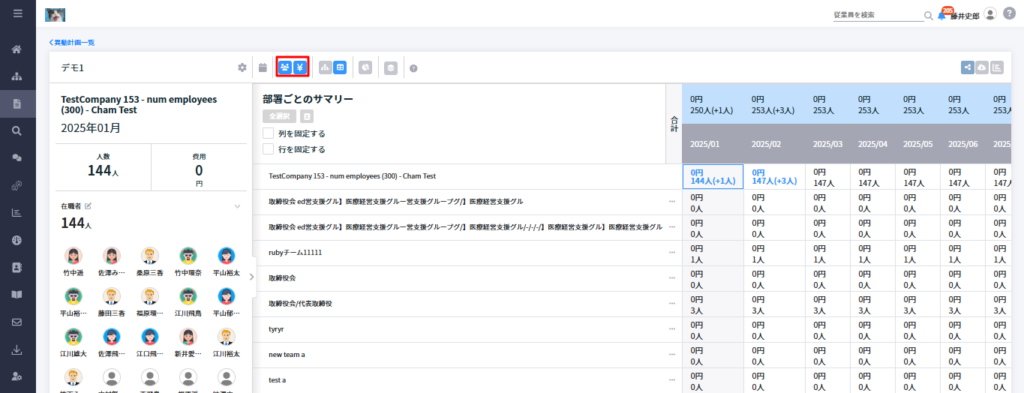Select the 2025/03 column header
The width and height of the screenshot is (1024, 393).
coord(827,144)
